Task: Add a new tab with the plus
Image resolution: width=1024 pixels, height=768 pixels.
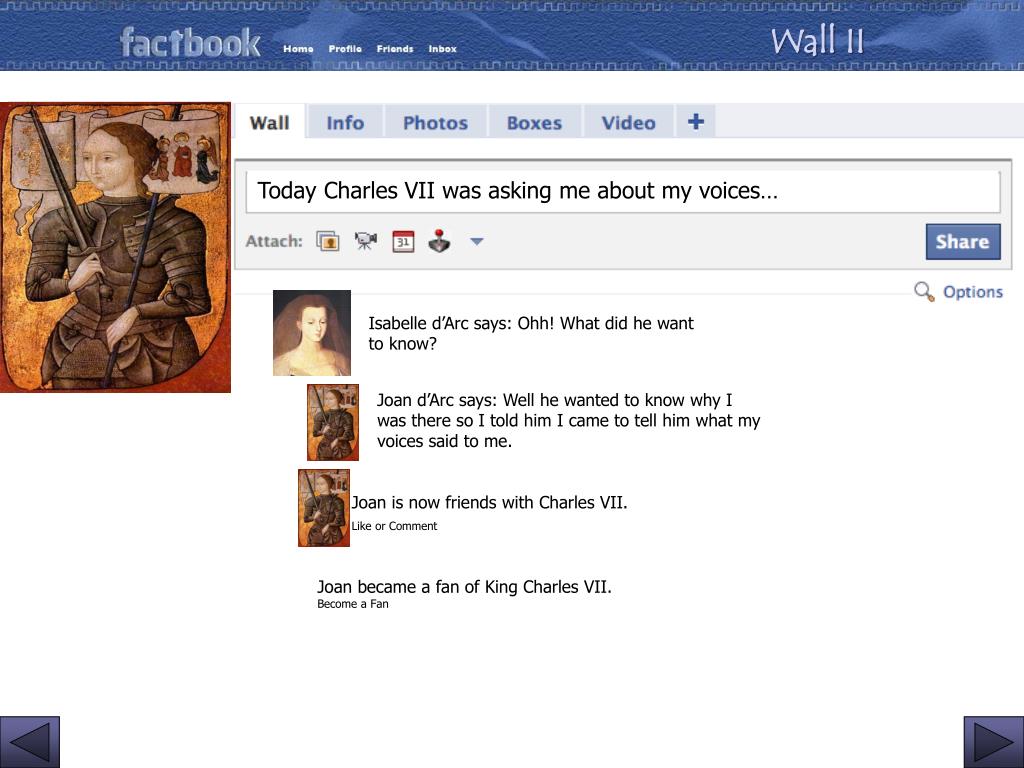Action: click(x=696, y=121)
